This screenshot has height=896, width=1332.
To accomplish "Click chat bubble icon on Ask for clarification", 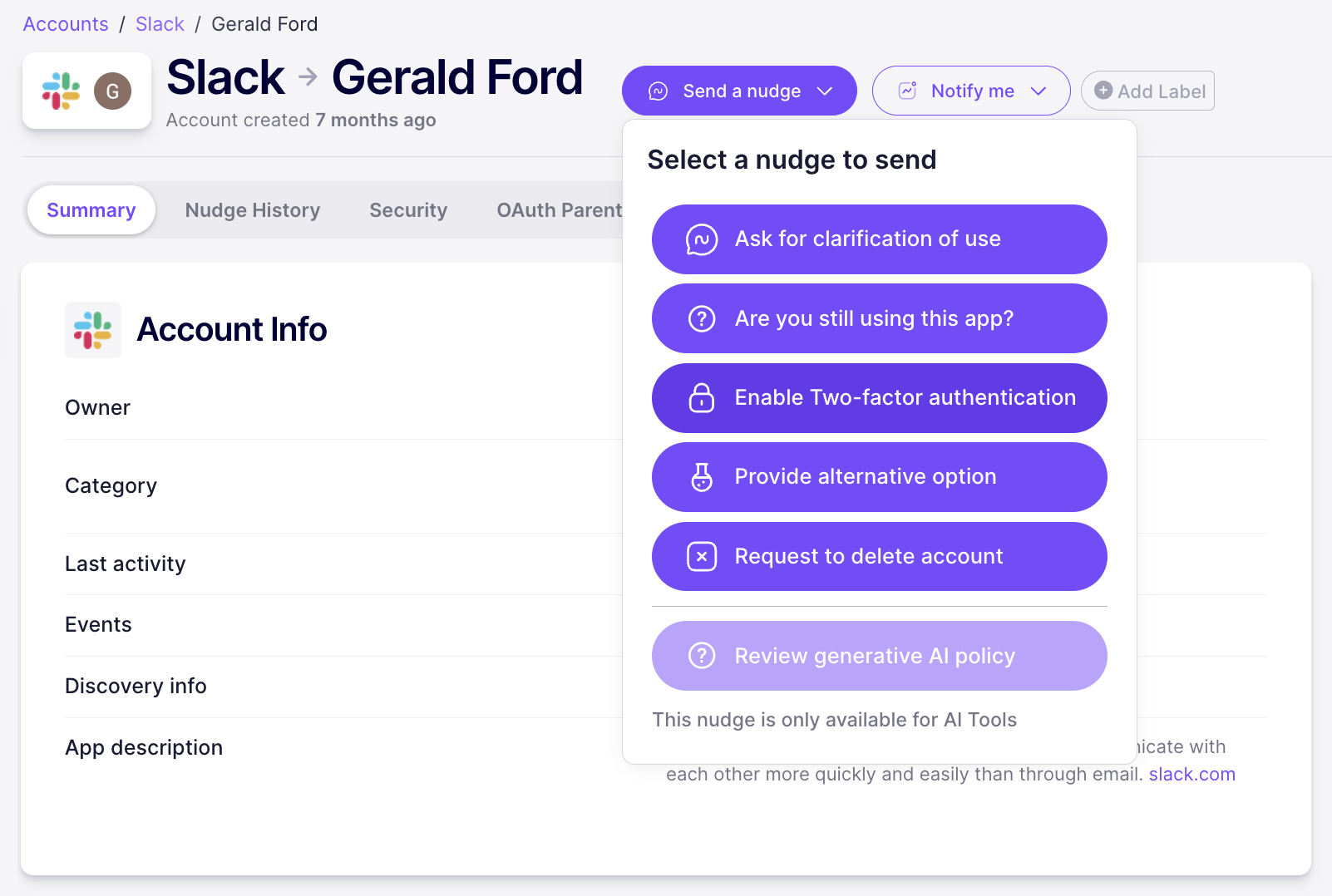I will [x=702, y=239].
